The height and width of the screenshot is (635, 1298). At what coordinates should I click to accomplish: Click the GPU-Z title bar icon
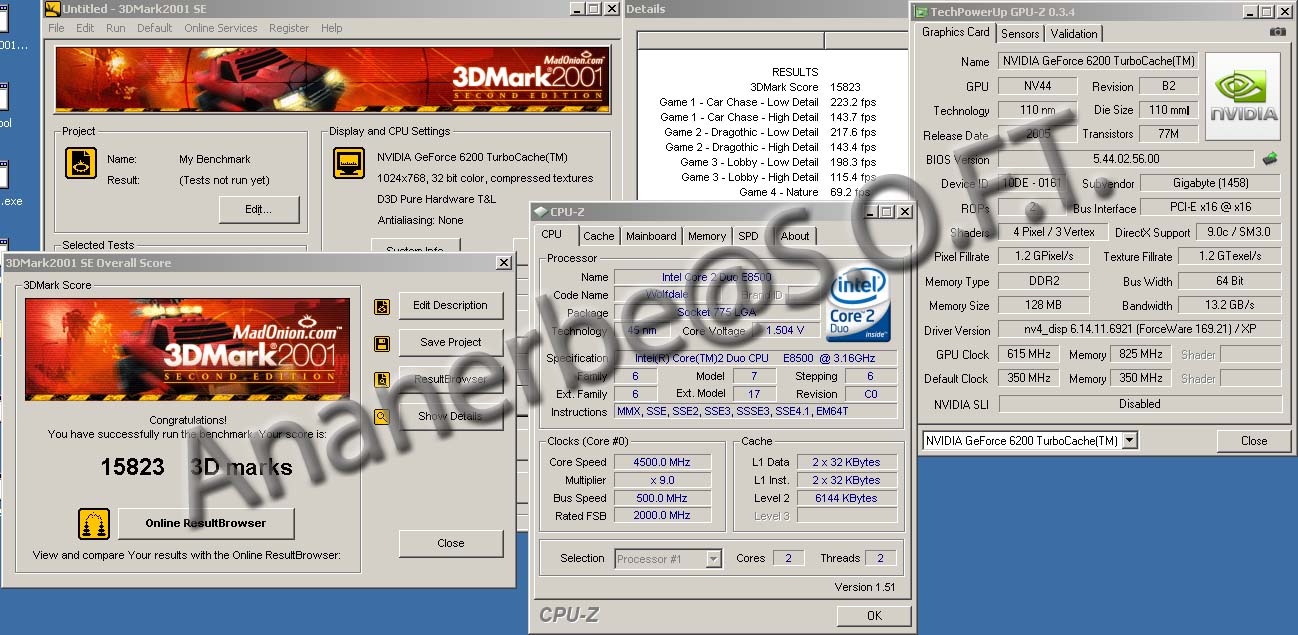(921, 11)
